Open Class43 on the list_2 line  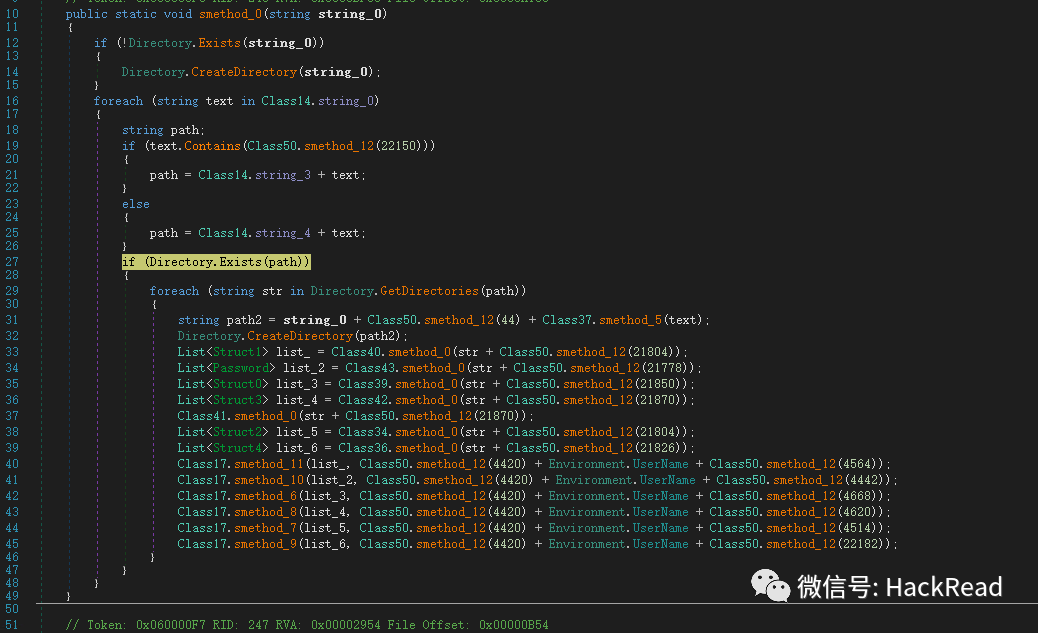(x=369, y=368)
